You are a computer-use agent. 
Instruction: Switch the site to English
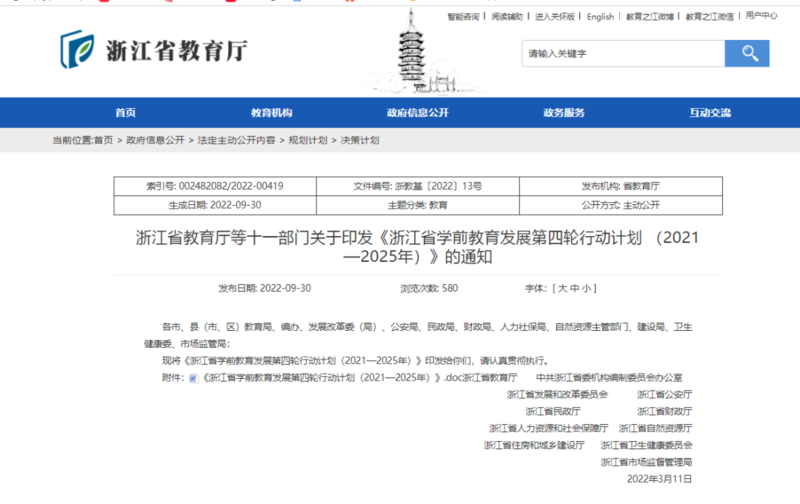pos(601,16)
